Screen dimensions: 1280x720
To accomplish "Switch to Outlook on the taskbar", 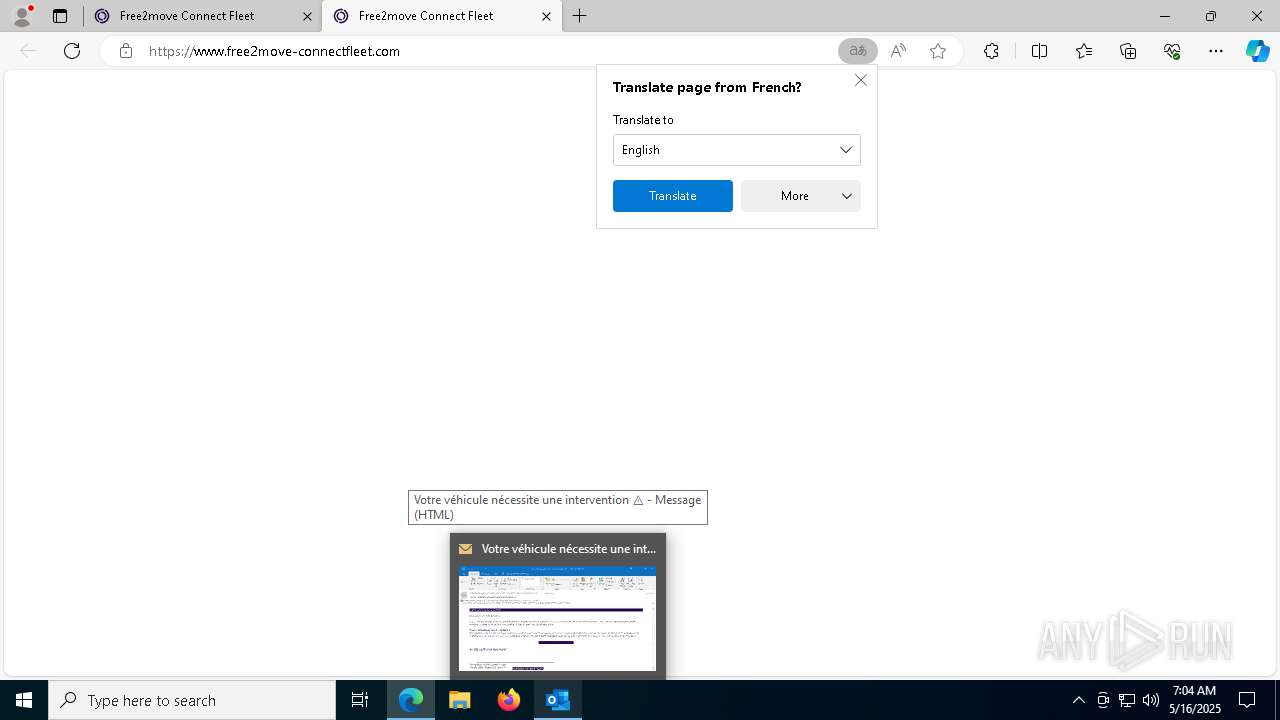I will click(558, 700).
